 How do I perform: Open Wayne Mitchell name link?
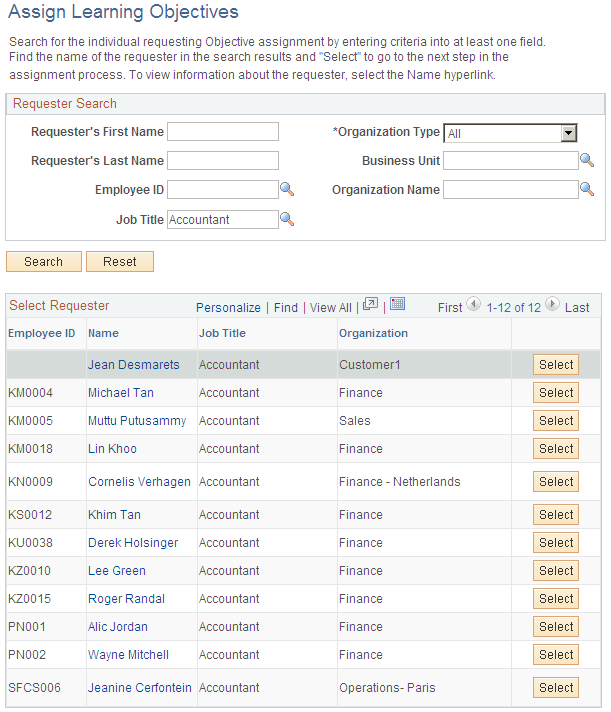click(128, 655)
